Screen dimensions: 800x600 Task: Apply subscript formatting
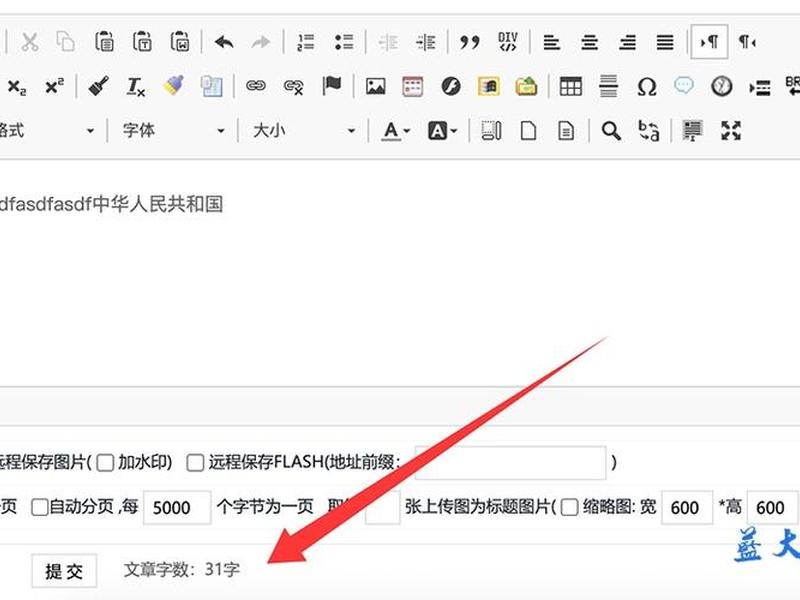click(x=17, y=87)
